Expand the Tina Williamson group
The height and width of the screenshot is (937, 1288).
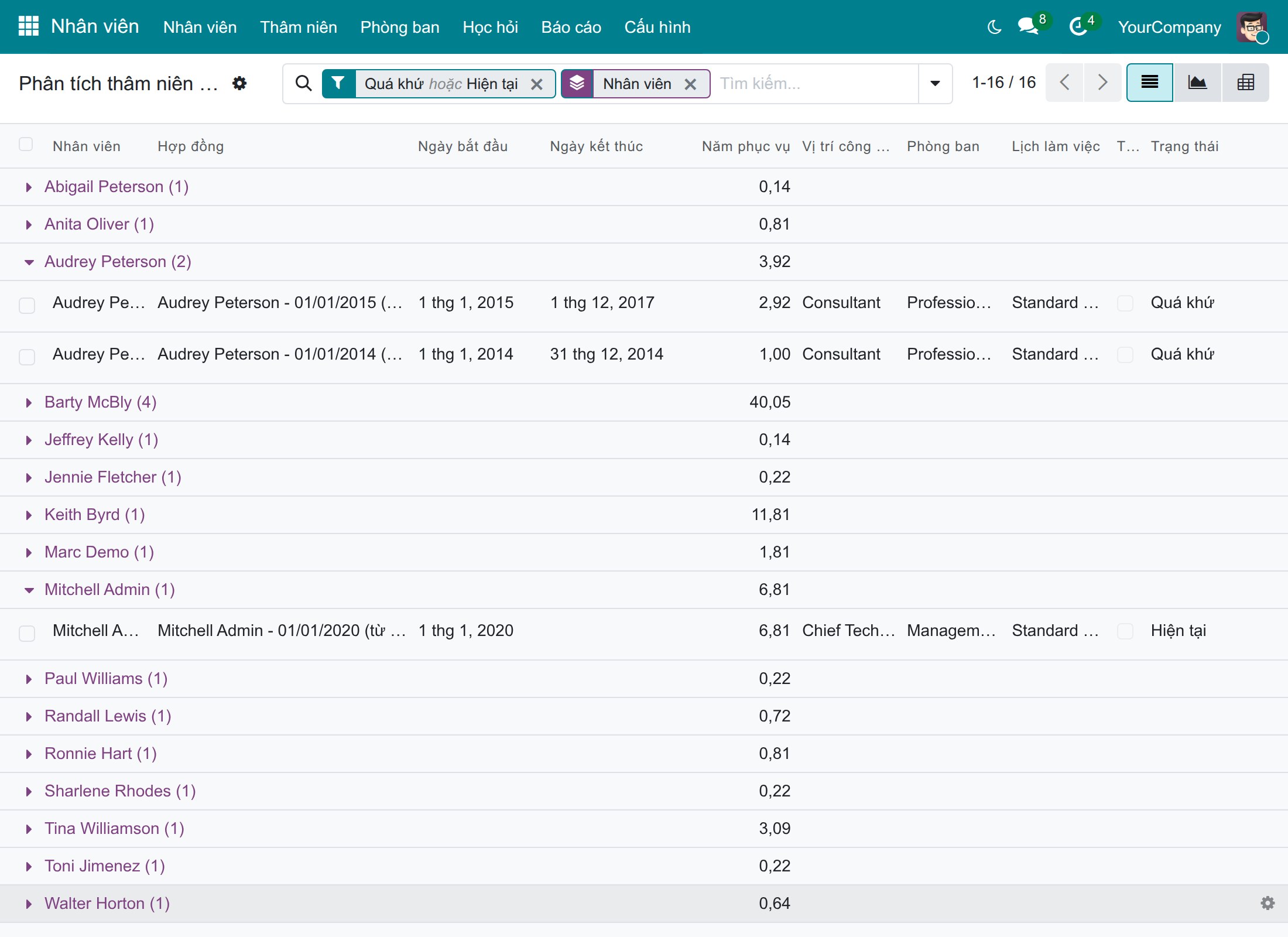[29, 829]
